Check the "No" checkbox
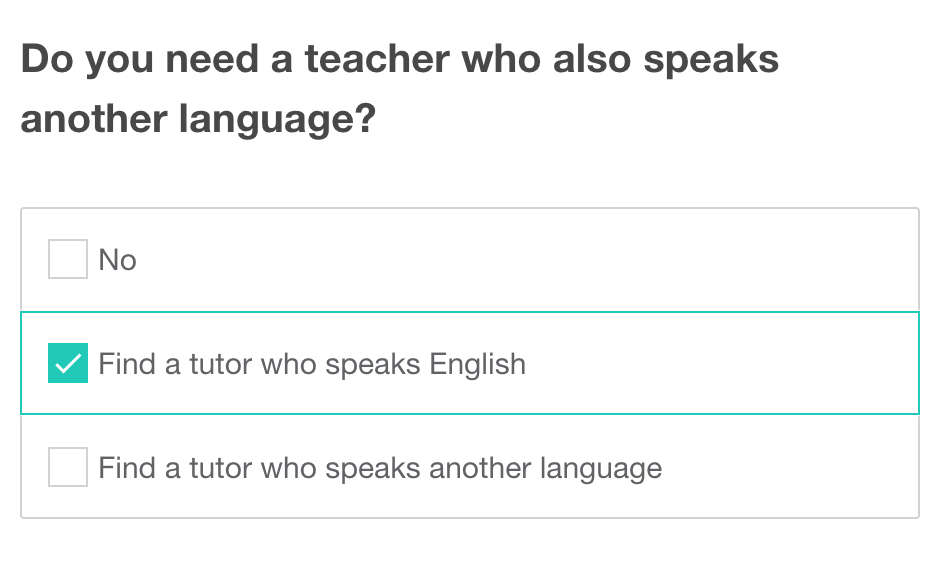 tap(68, 260)
